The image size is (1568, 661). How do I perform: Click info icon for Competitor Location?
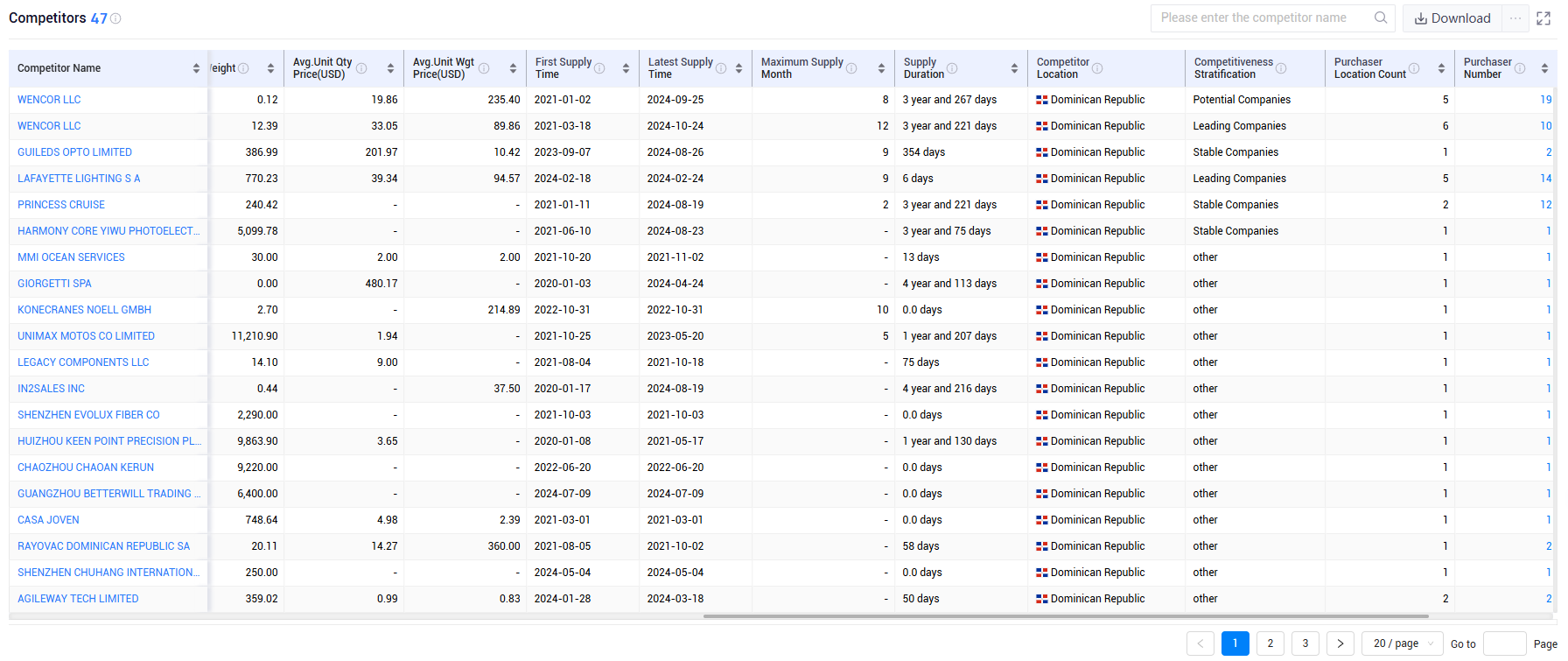point(1097,68)
